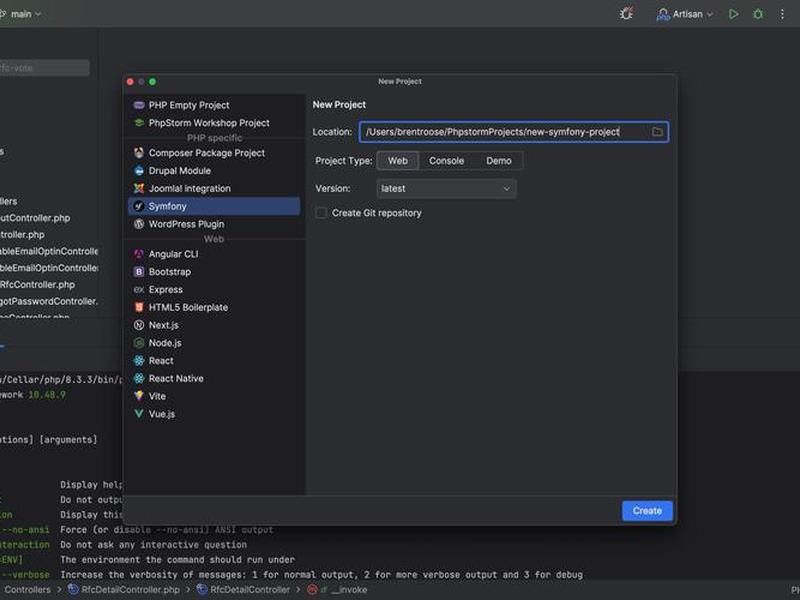Click the outController.php file in tree
Screen dimensions: 800x600
(x=35, y=218)
